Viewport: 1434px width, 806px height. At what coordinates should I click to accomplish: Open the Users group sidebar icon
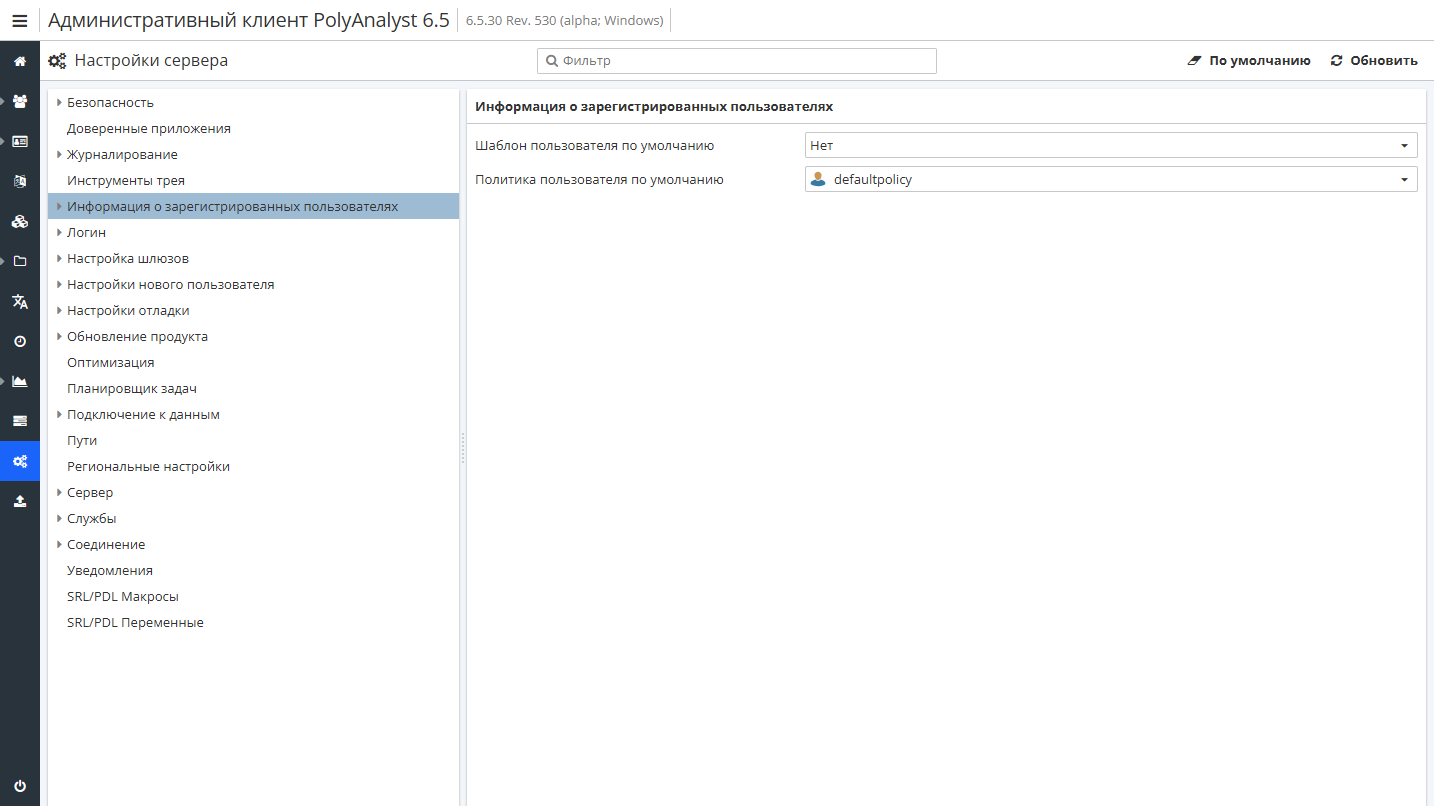20,101
